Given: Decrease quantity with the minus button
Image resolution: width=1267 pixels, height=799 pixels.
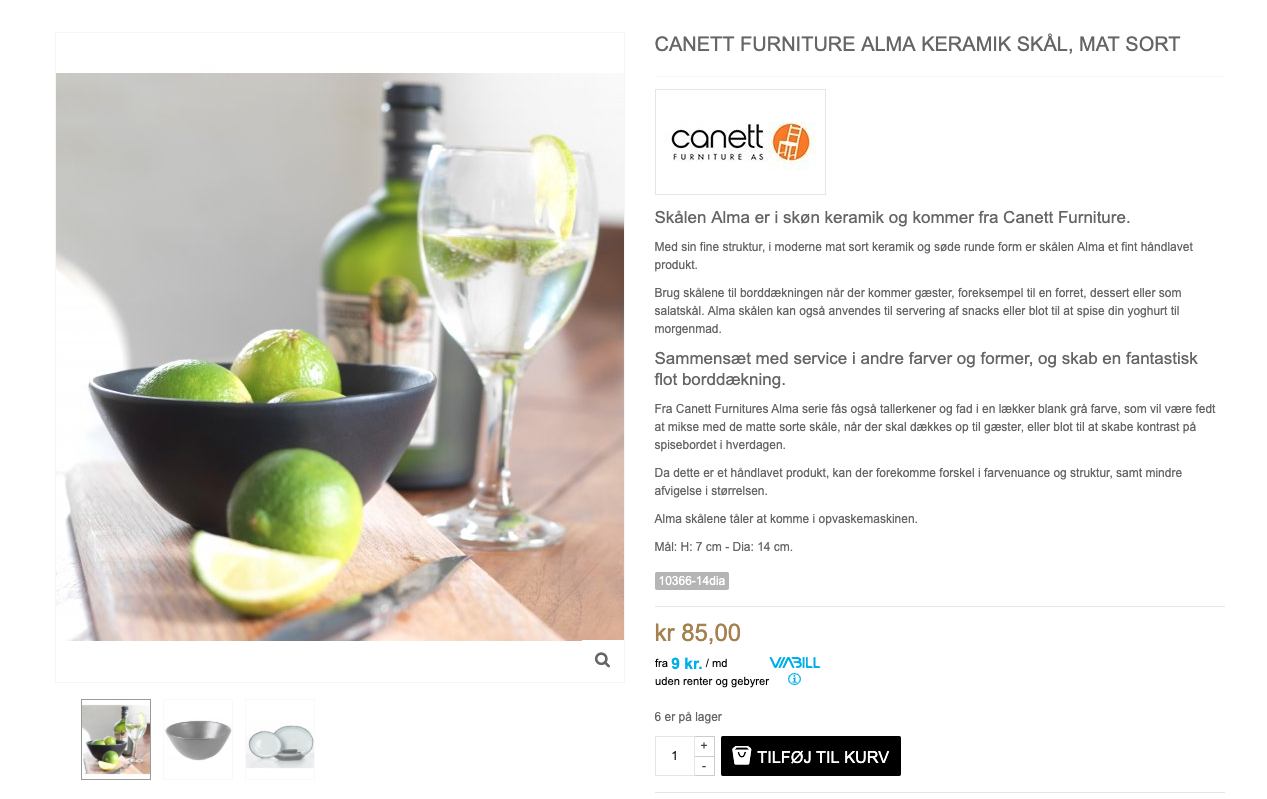Looking at the screenshot, I should point(704,766).
